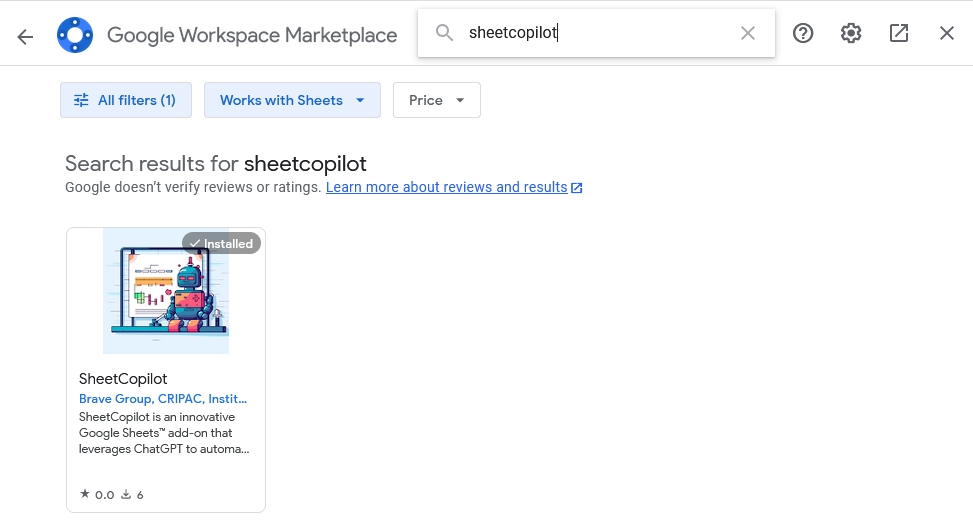
Task: Expand the Works with Sheets dropdown
Action: pos(292,100)
